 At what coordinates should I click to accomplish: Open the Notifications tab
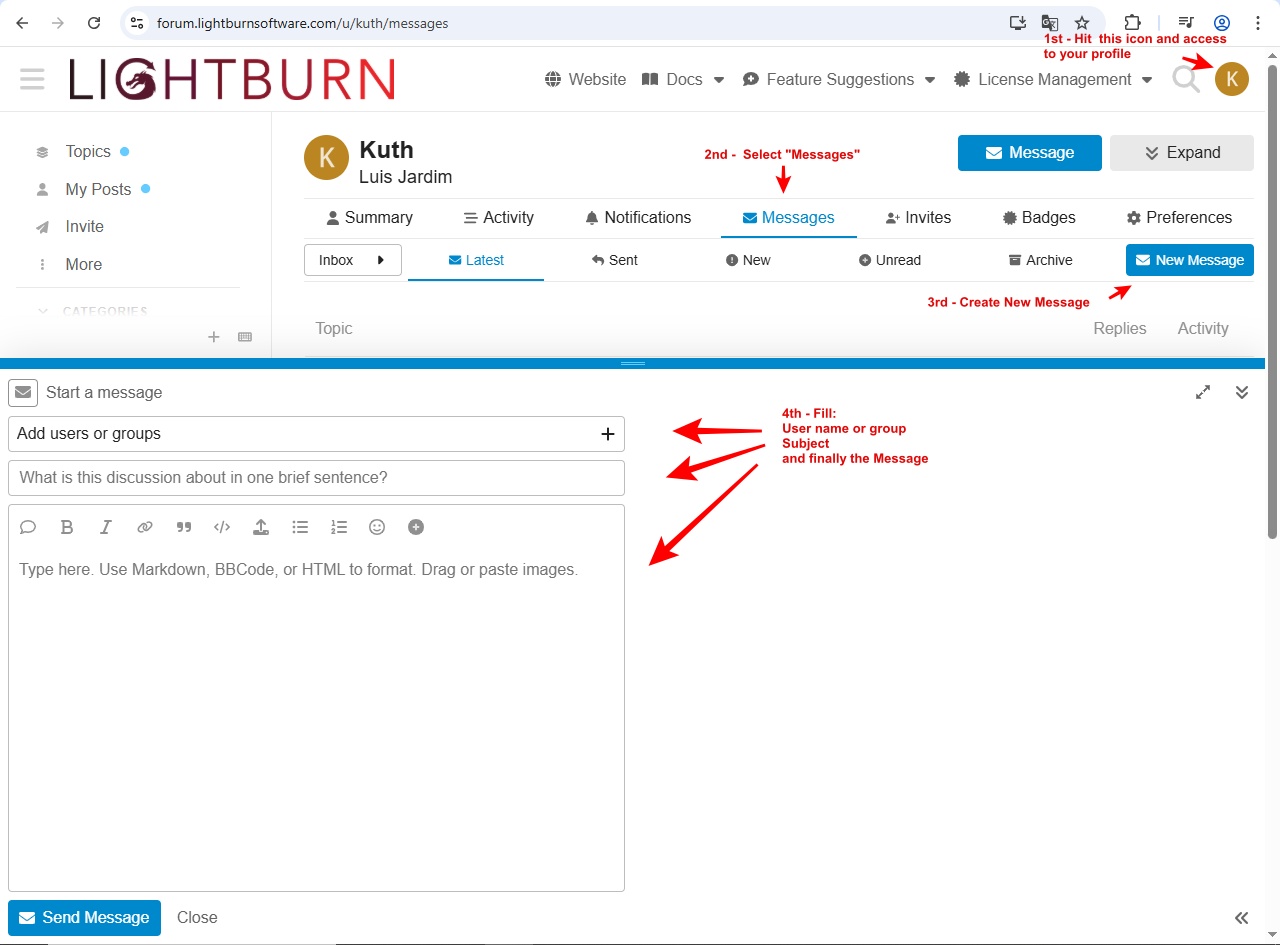(x=638, y=217)
